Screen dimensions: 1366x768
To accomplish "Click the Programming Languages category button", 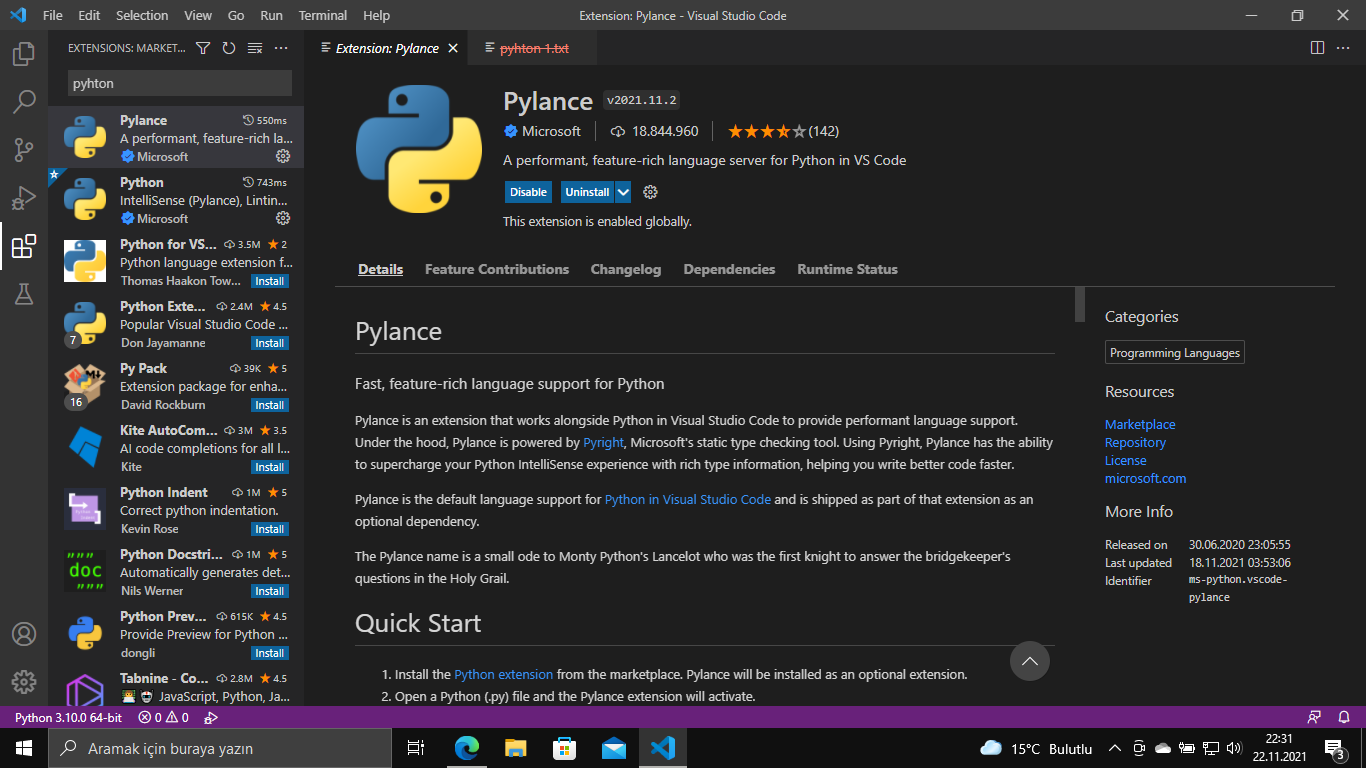I will 1175,353.
